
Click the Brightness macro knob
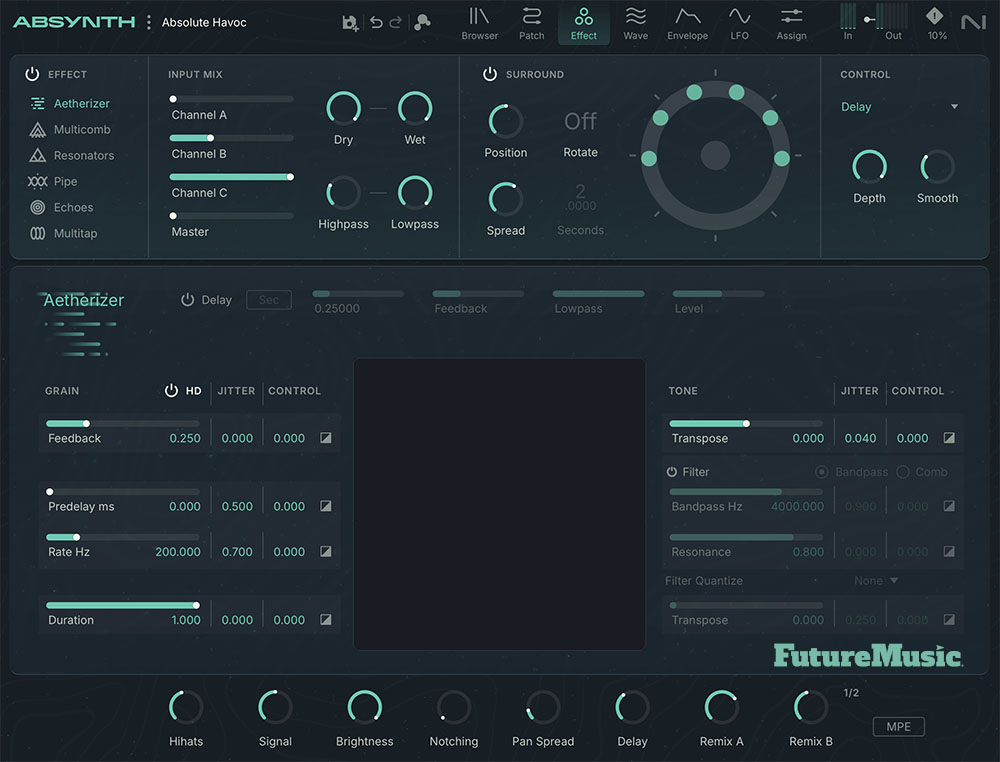click(x=365, y=707)
